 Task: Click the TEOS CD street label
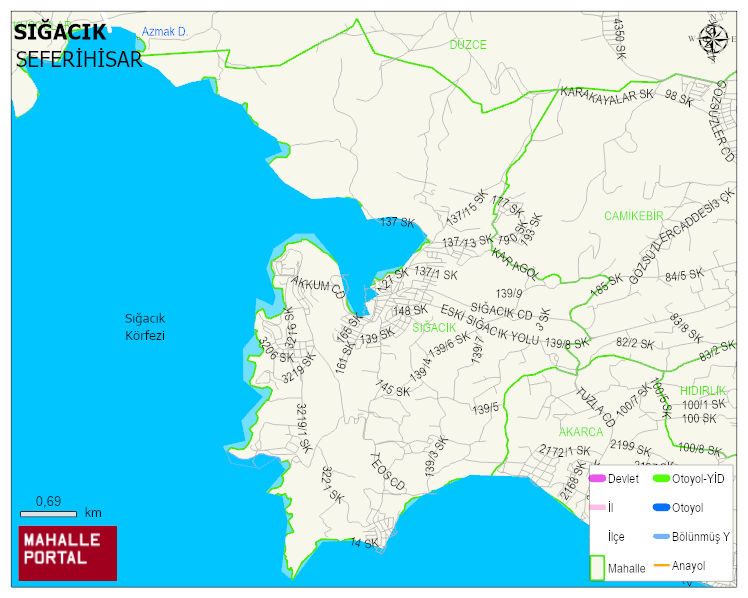click(x=388, y=472)
